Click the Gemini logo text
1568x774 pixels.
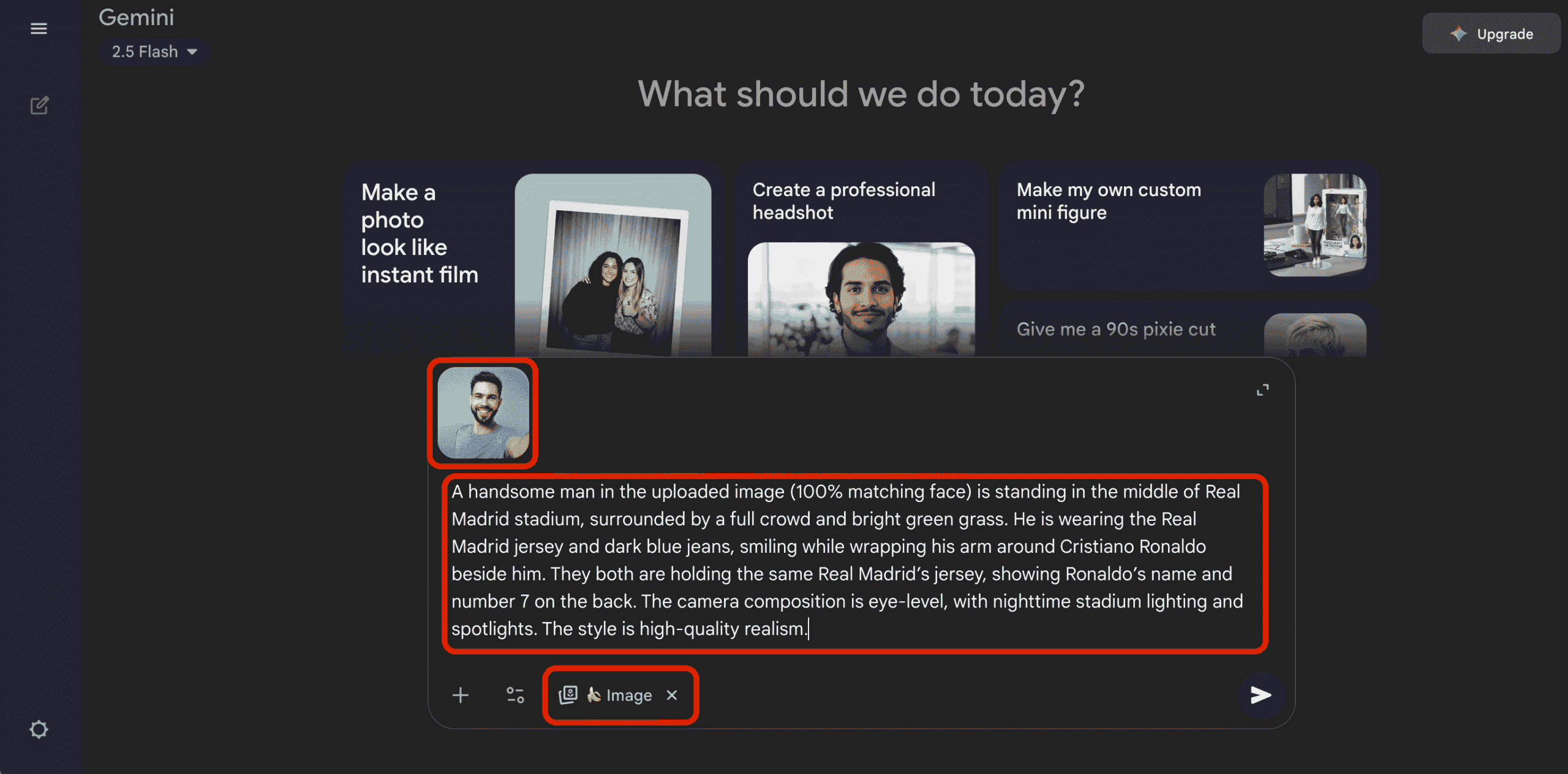(136, 17)
